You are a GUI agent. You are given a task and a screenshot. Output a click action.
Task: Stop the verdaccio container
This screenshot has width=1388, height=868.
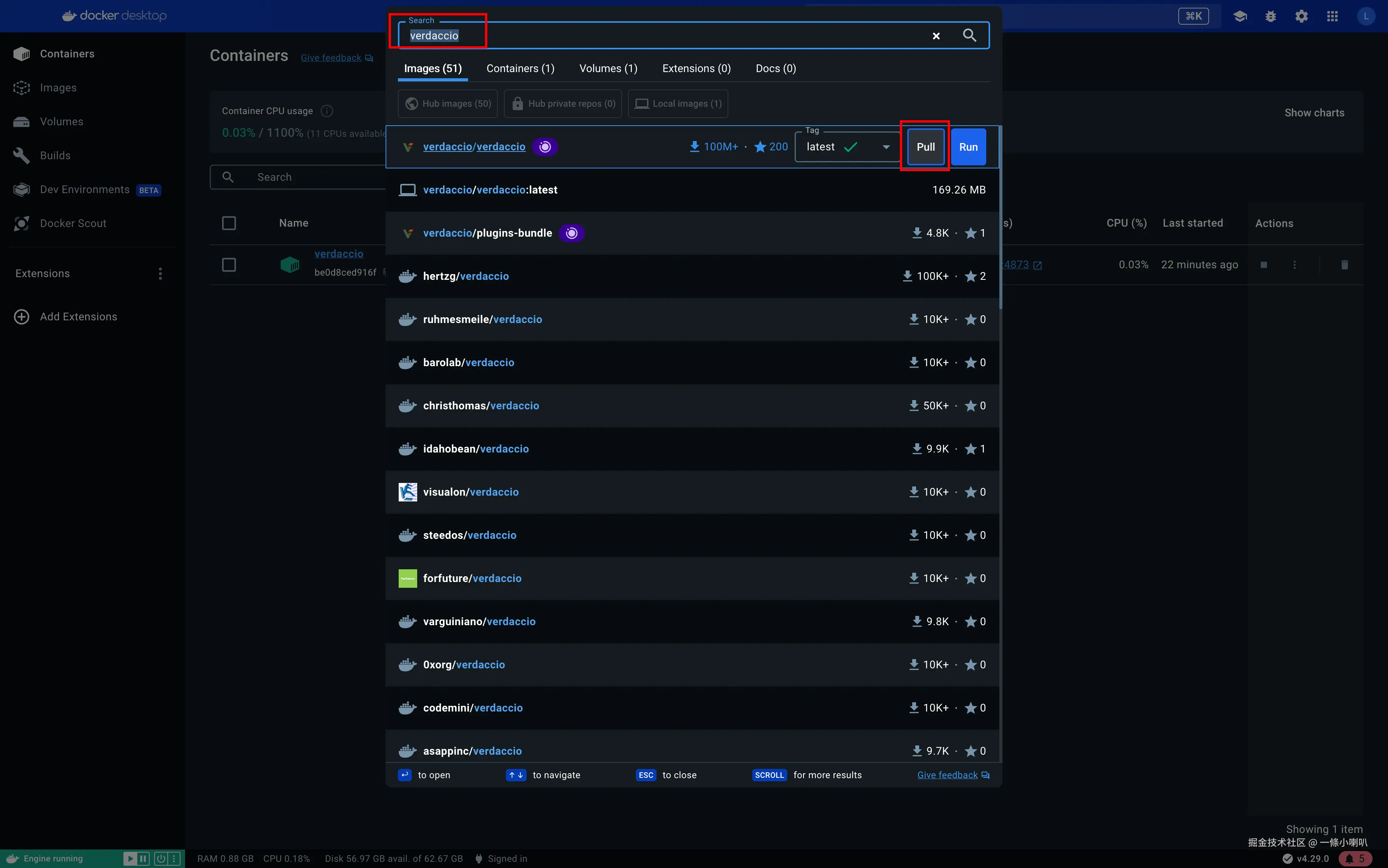coord(1263,265)
